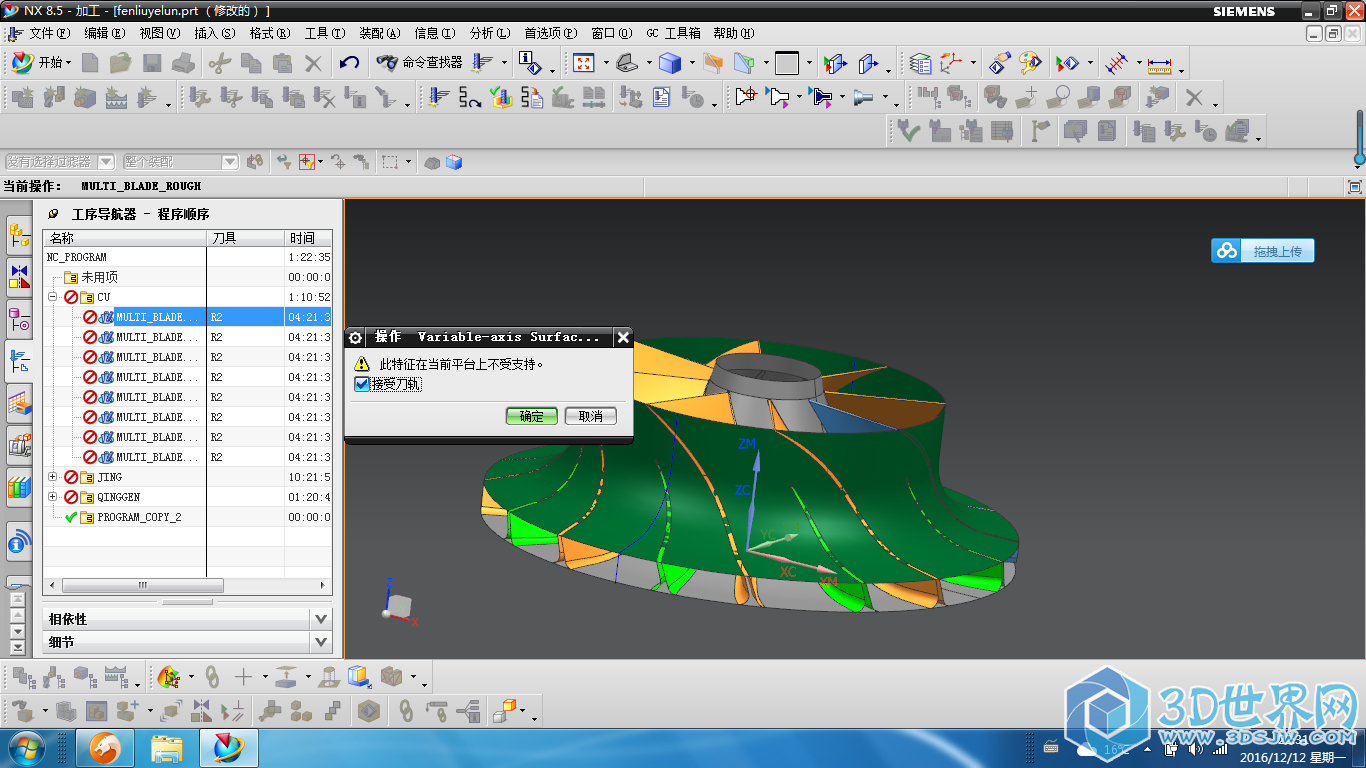Open the 开始 dropdown arrow
This screenshot has height=768, width=1366.
click(x=69, y=63)
